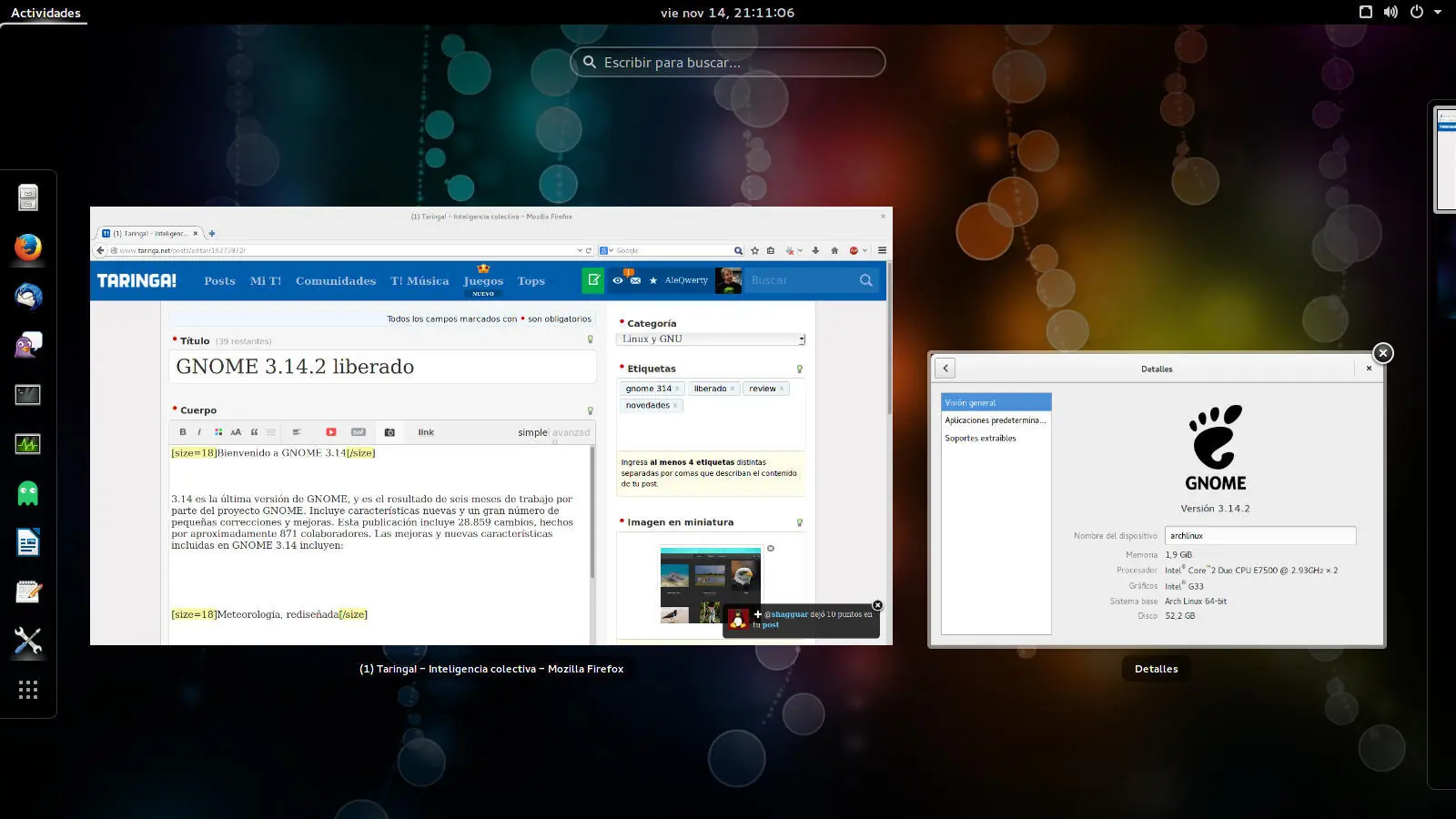The image size is (1456, 819).
Task: Click the green create-post icon on Taringa
Action: click(x=593, y=280)
